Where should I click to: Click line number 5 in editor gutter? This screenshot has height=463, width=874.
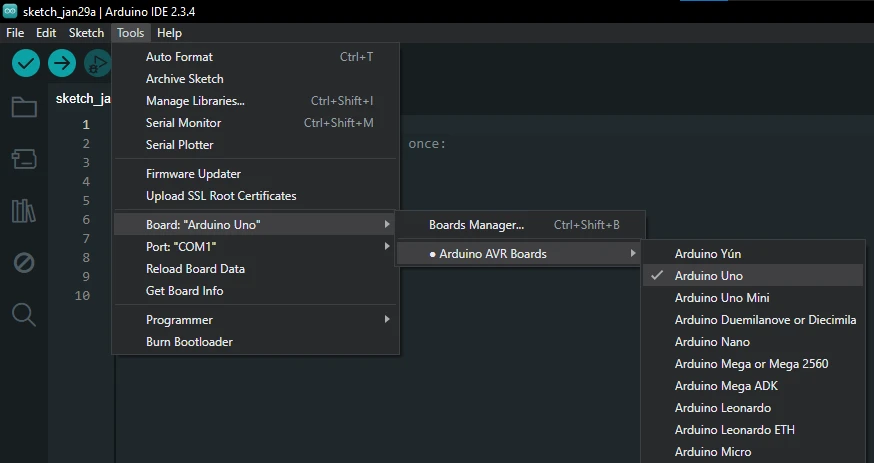click(x=86, y=201)
